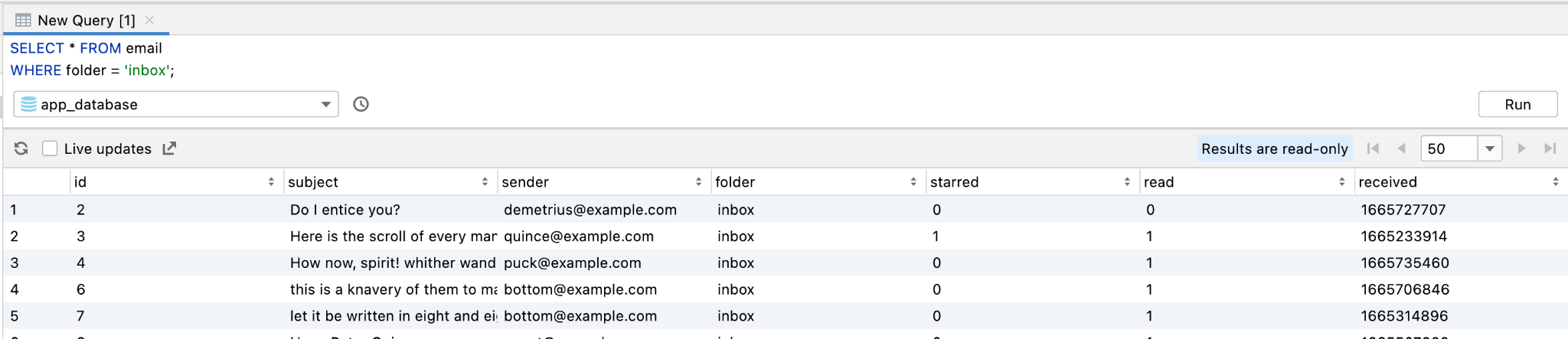Viewport: 1568px width, 339px height.
Task: Select the cell with puck@example.com
Action: click(x=572, y=263)
